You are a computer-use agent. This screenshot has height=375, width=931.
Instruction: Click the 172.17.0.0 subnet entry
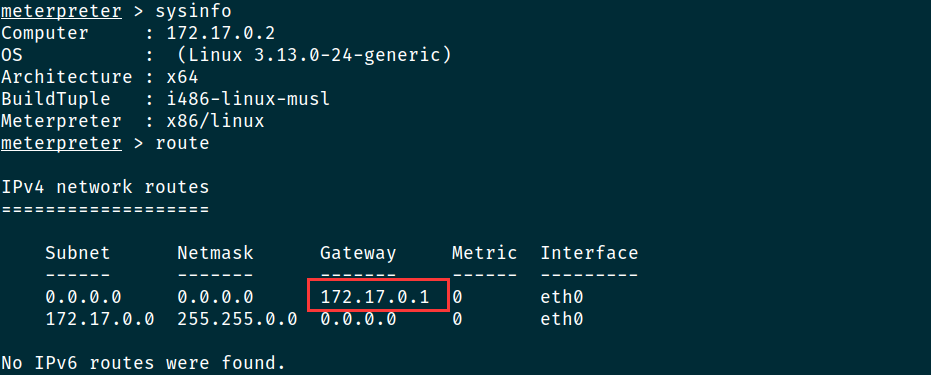[100, 319]
